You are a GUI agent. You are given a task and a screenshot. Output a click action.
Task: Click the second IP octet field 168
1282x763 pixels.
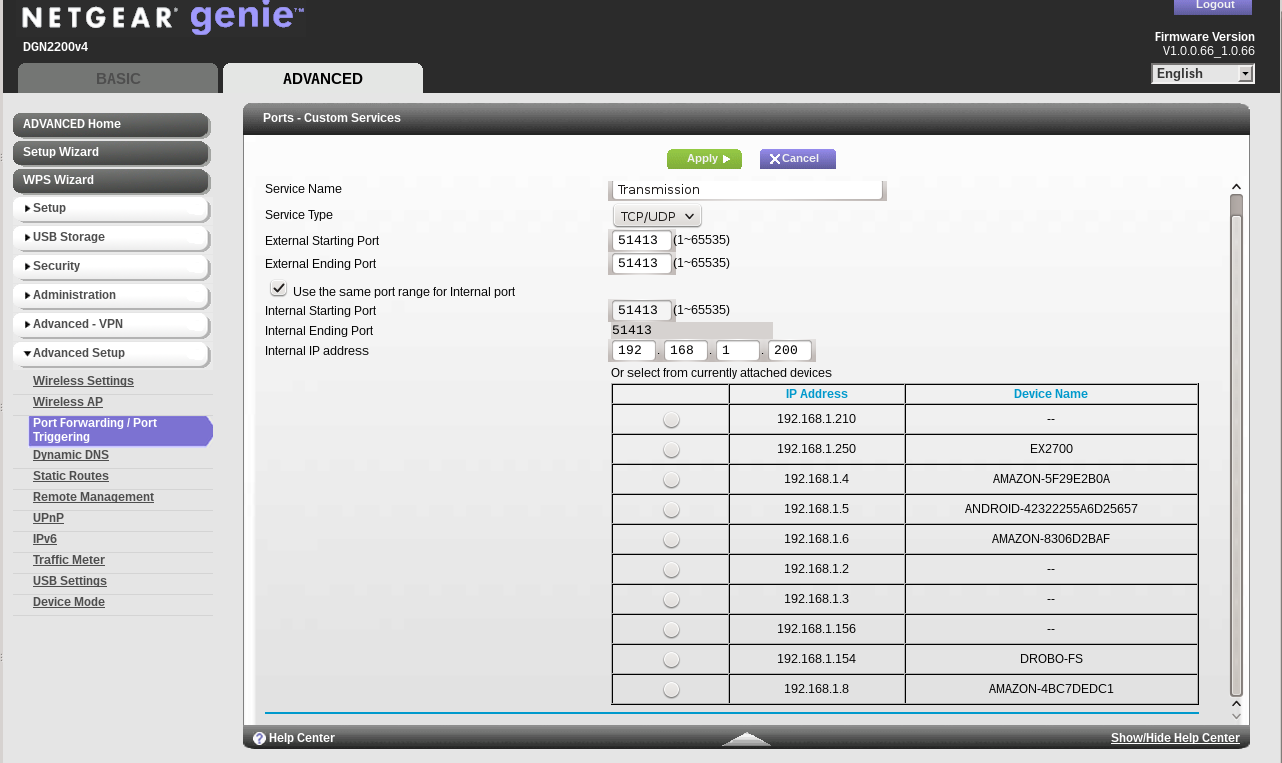click(686, 351)
